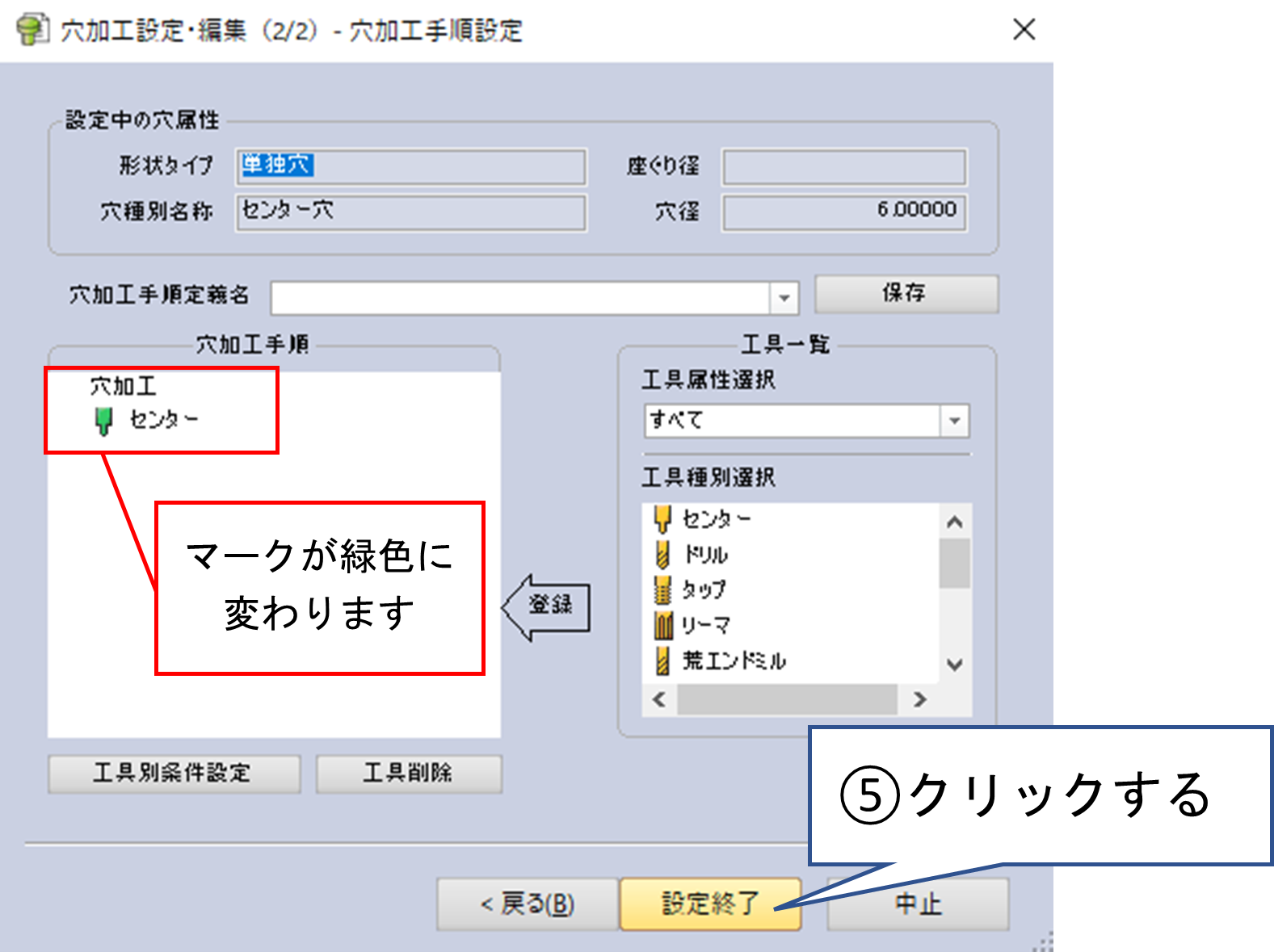The image size is (1274, 952).
Task: Click the 穴加工手順定義名 text box
Action: (x=521, y=298)
